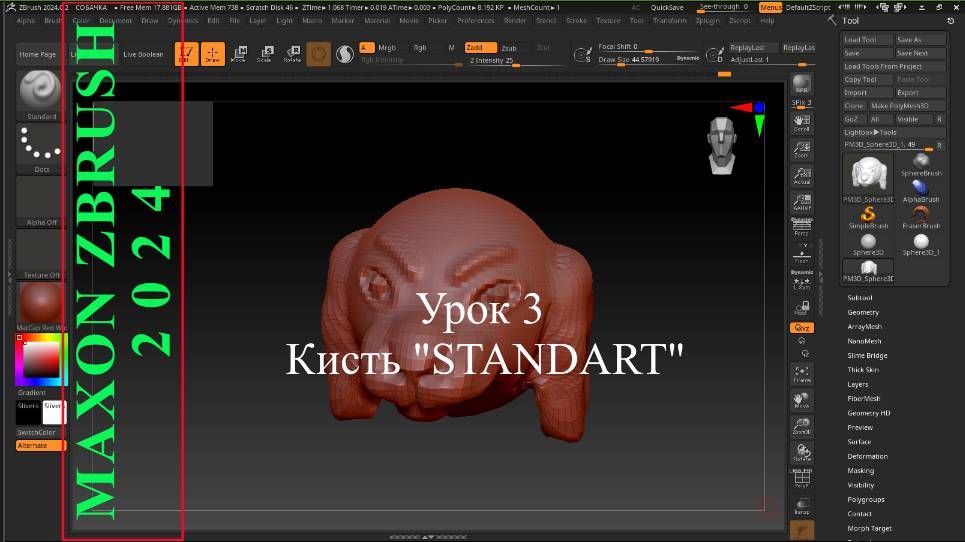This screenshot has height=542, width=965.
Task: Click the Load Tool button
Action: point(867,39)
